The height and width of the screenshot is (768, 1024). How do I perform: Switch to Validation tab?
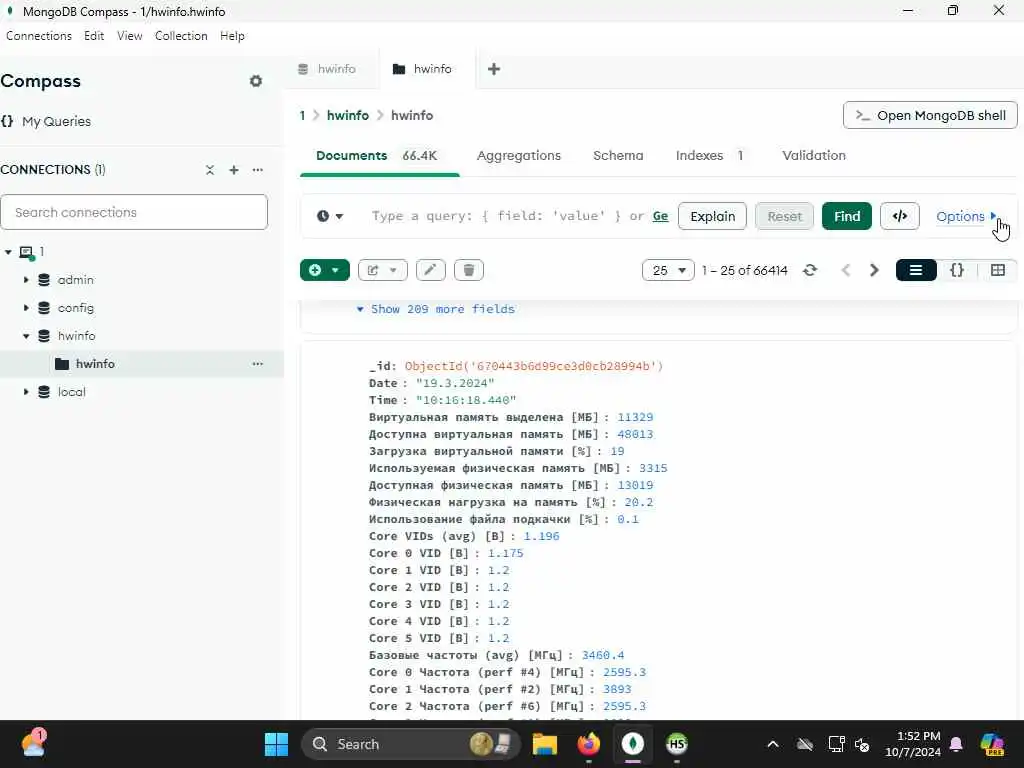814,155
